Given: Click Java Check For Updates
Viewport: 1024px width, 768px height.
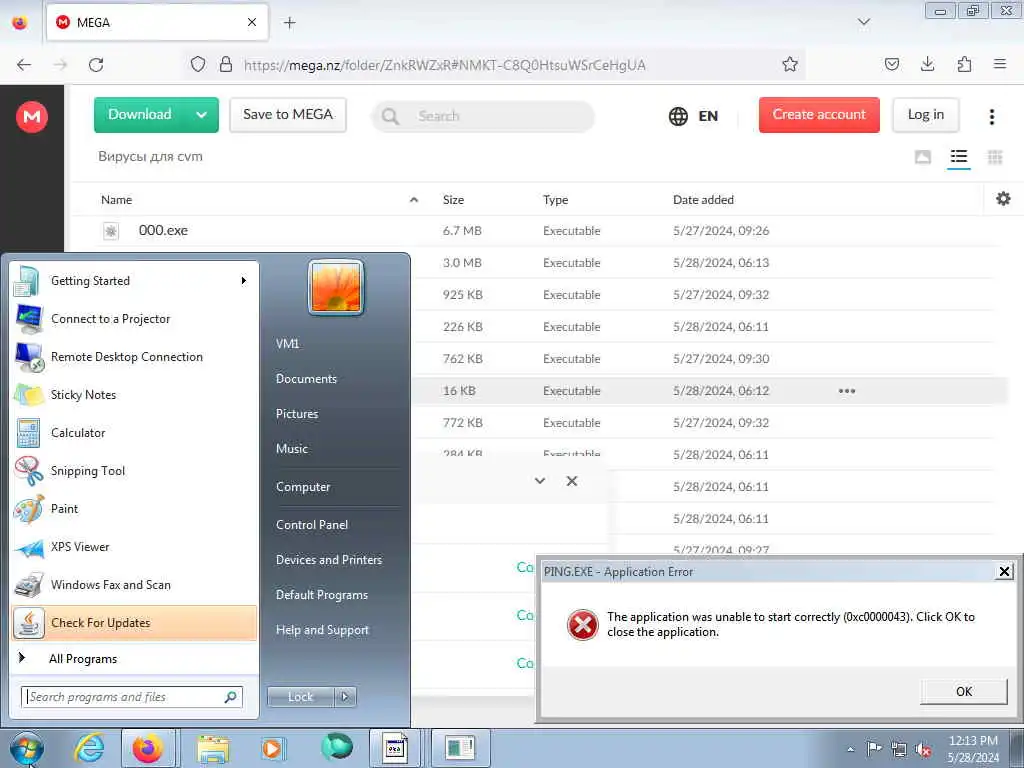Looking at the screenshot, I should point(135,623).
